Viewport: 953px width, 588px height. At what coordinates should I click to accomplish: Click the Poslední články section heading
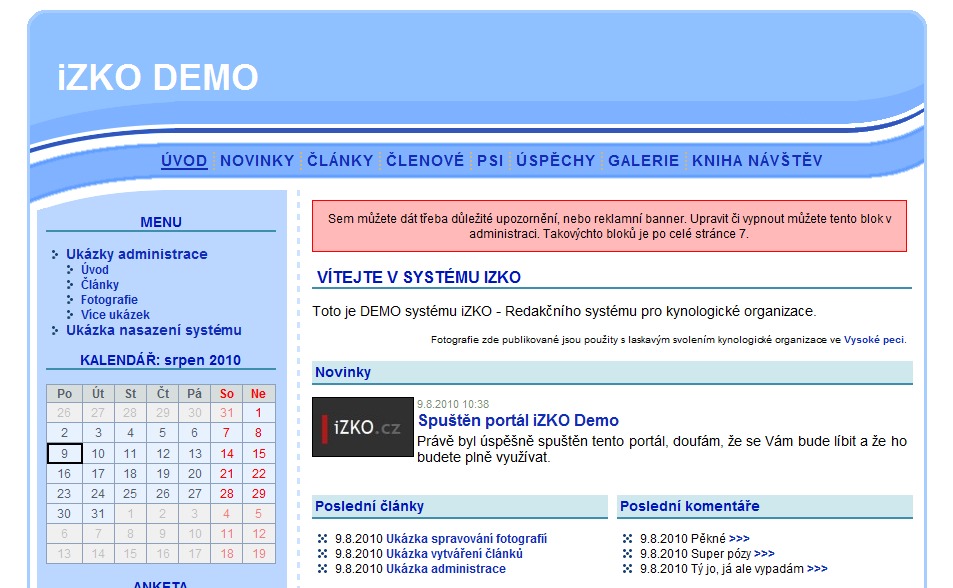coord(370,506)
